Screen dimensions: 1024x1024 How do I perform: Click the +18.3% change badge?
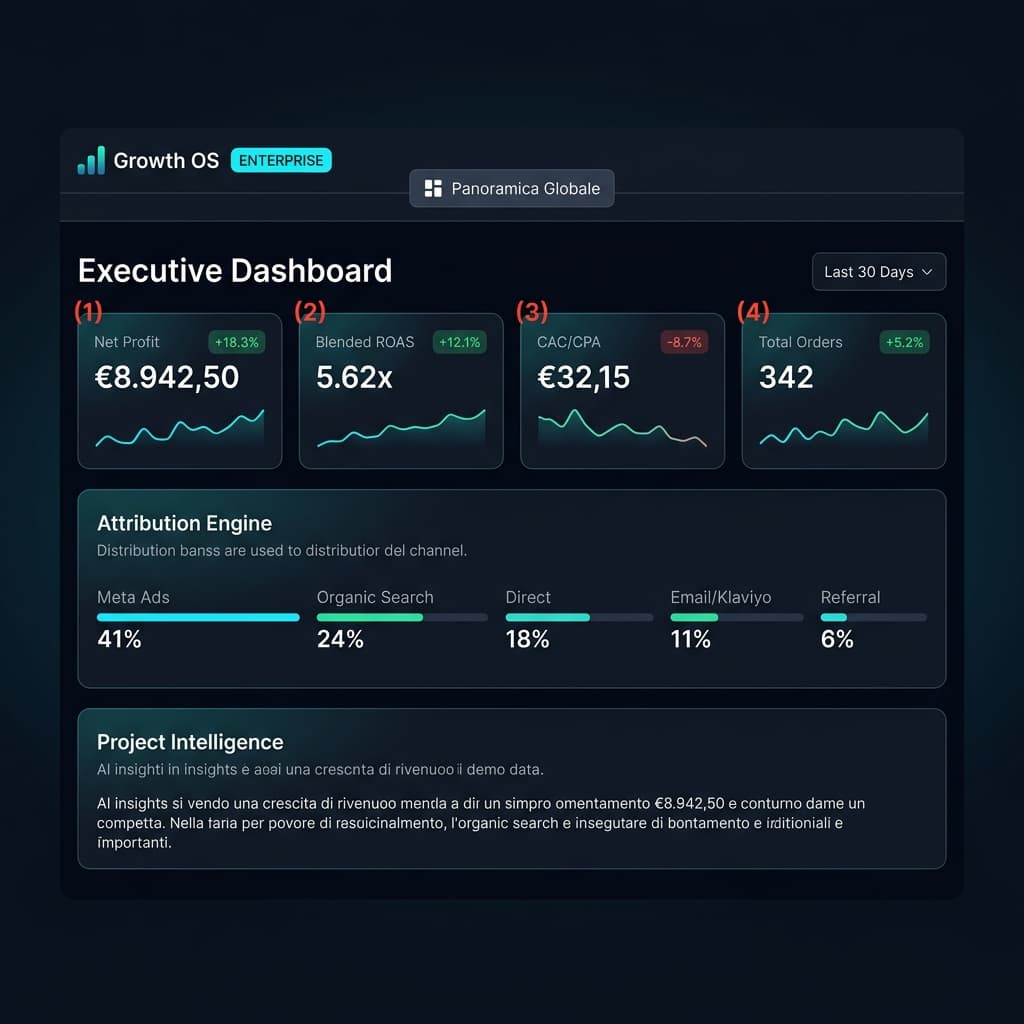pyautogui.click(x=236, y=342)
